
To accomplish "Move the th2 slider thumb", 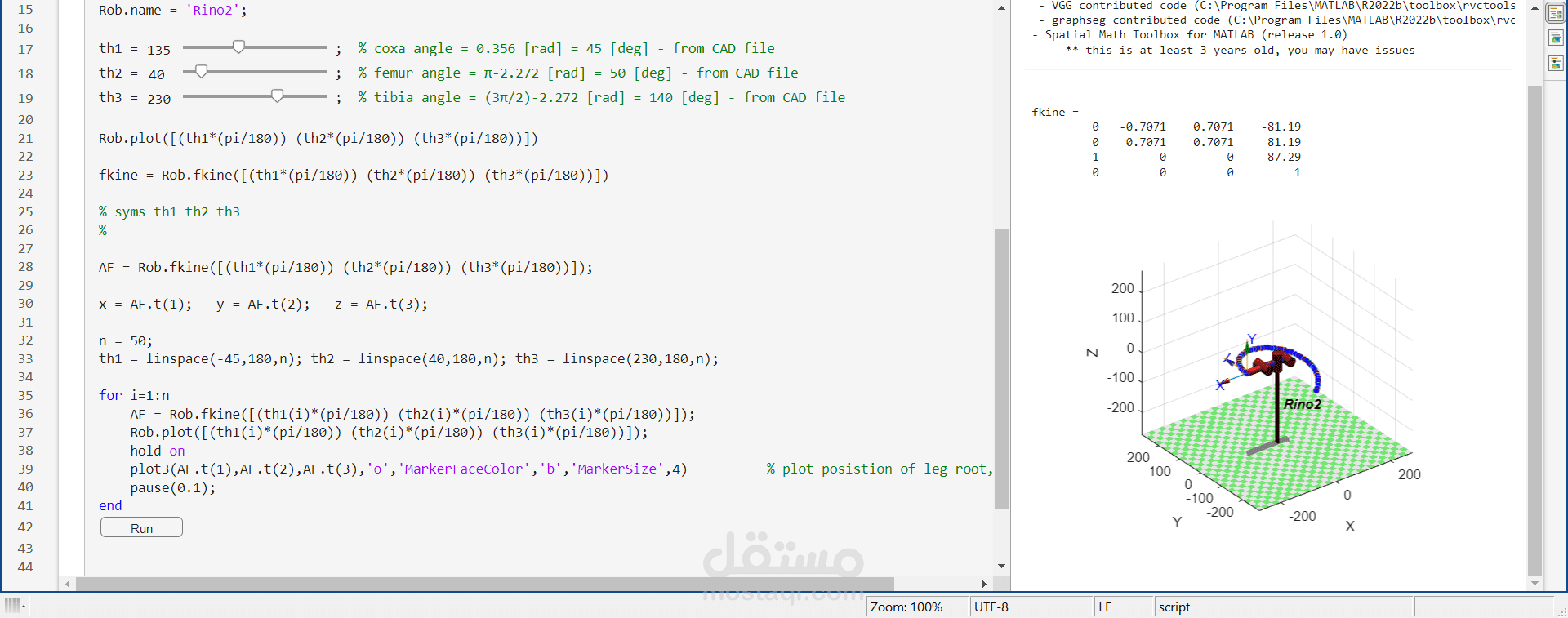I will (x=201, y=72).
